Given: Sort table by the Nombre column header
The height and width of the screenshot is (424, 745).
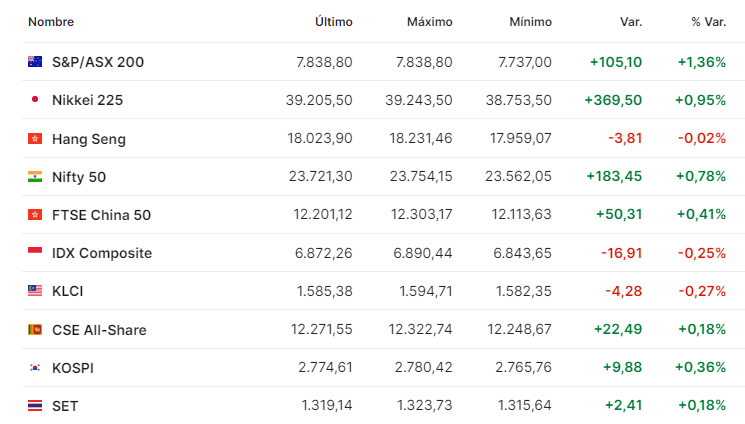Looking at the screenshot, I should pyautogui.click(x=51, y=22).
